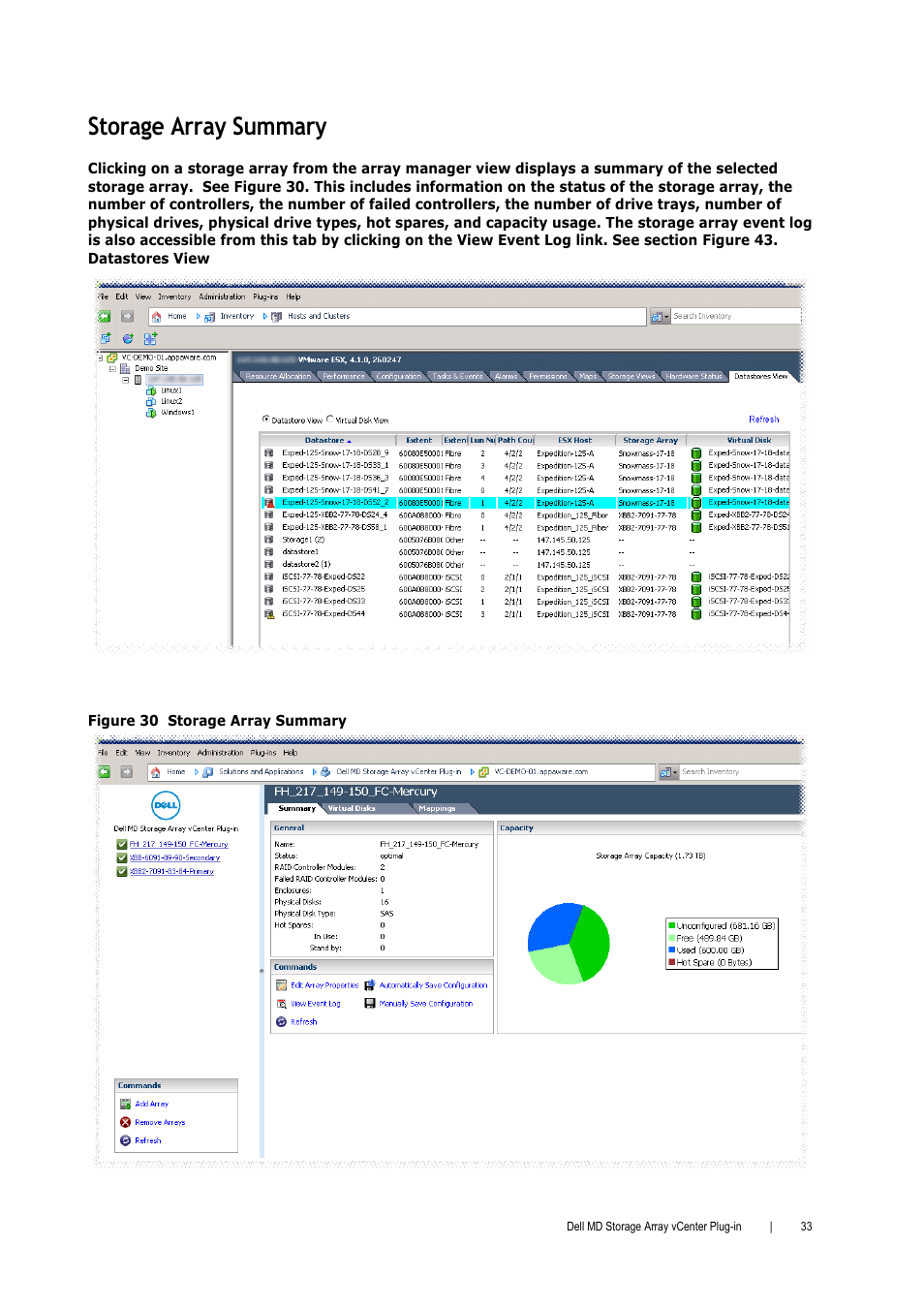Click the red Remove Arrays icon

click(125, 1122)
